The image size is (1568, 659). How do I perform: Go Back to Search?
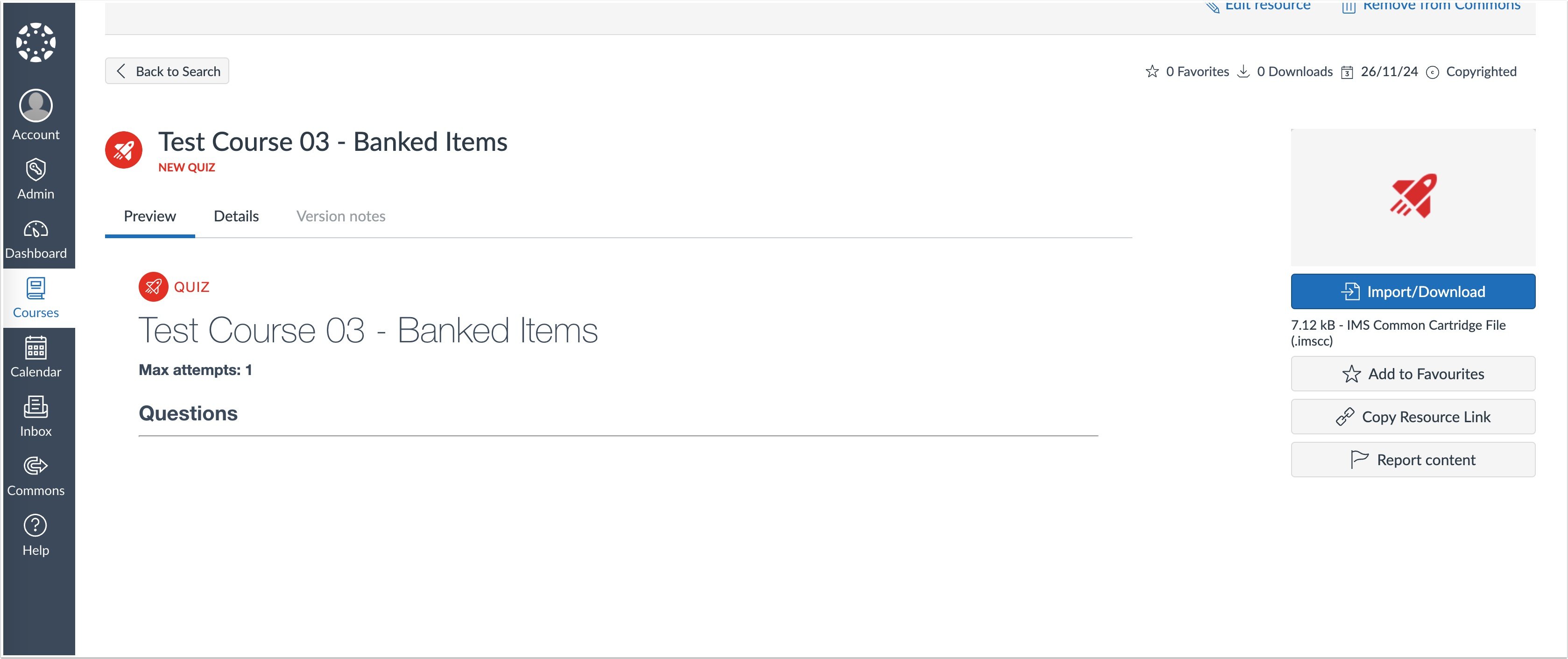[167, 71]
